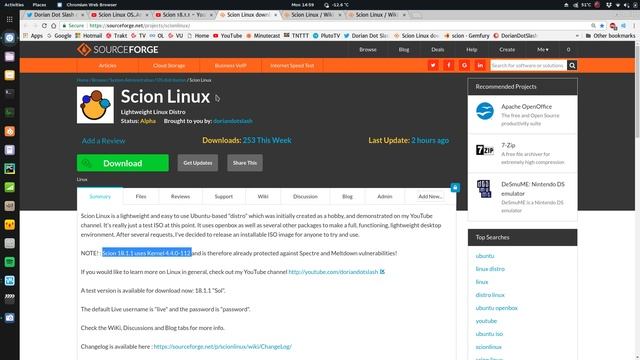This screenshot has height=360, width=640.
Task: Bookmark this page with the star icon
Action: coord(602,25)
